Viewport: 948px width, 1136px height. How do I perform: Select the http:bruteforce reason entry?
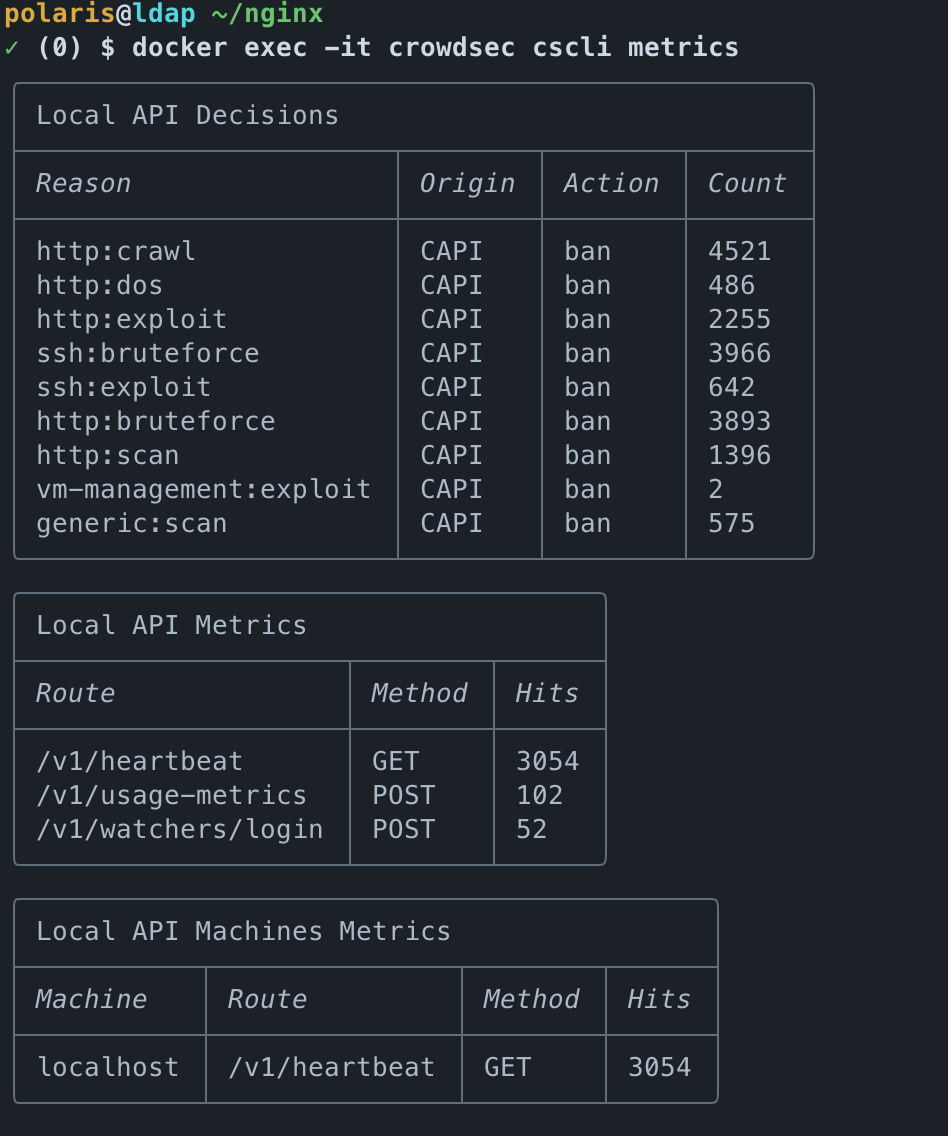[156, 422]
